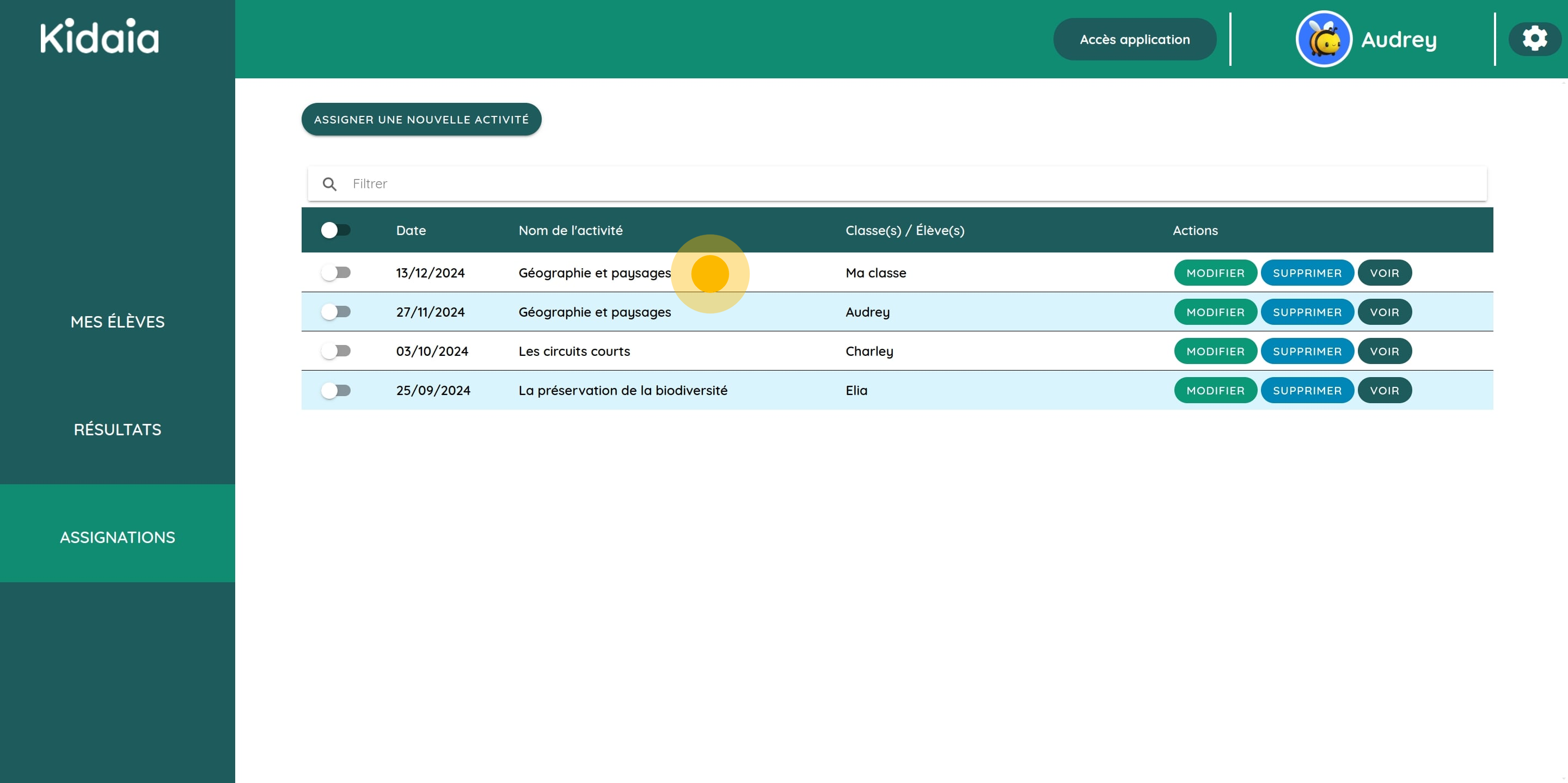
Task: Click MODIFIER on Elia's biodiversité activity
Action: [1215, 390]
